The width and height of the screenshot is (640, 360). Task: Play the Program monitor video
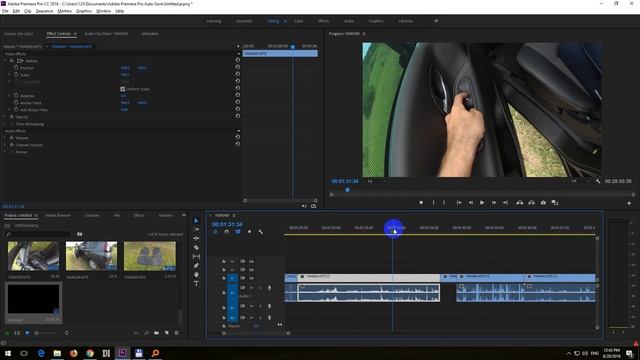pyautogui.click(x=482, y=203)
